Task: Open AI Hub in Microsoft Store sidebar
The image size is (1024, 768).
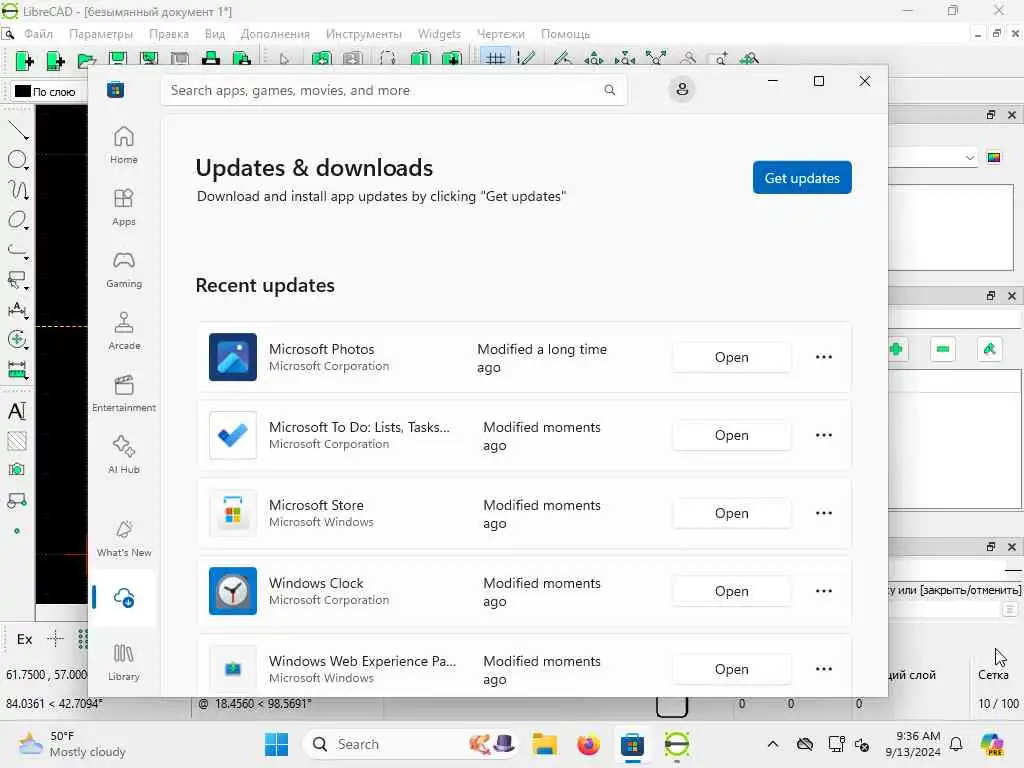Action: (123, 455)
